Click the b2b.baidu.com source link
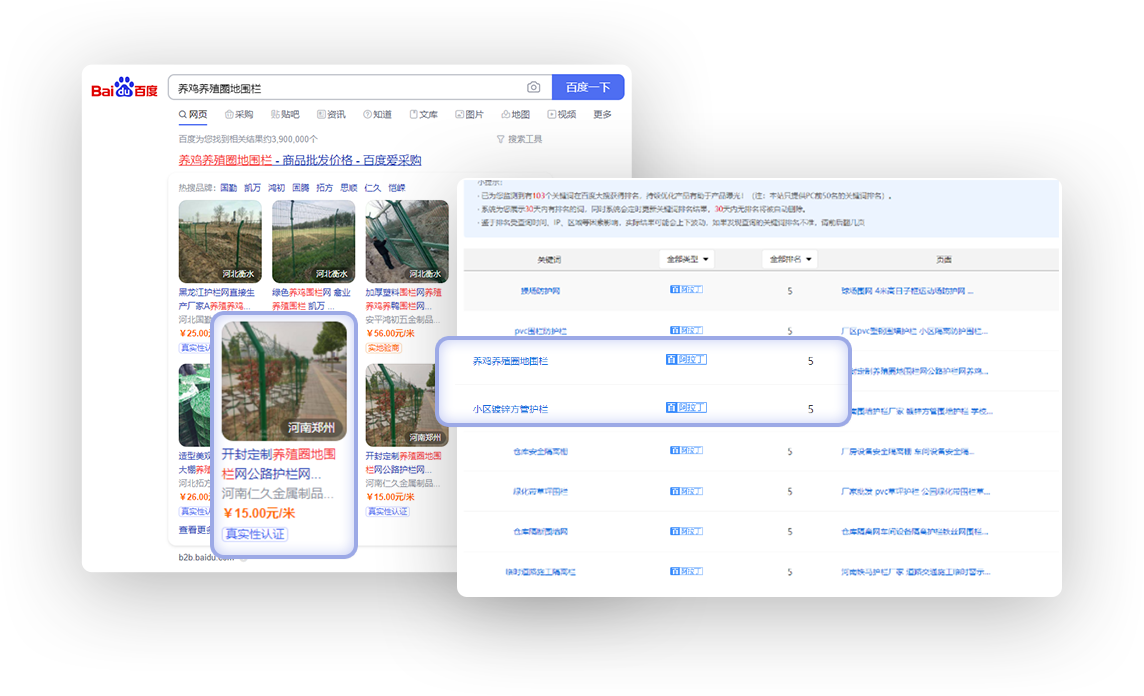The height and width of the screenshot is (696, 1144). [206, 557]
